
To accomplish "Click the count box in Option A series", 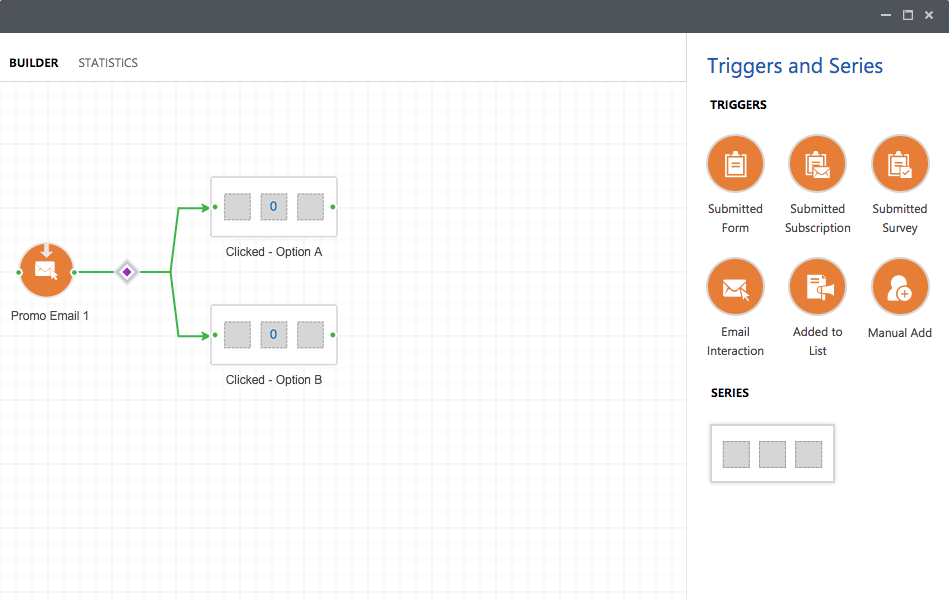I will 274,207.
